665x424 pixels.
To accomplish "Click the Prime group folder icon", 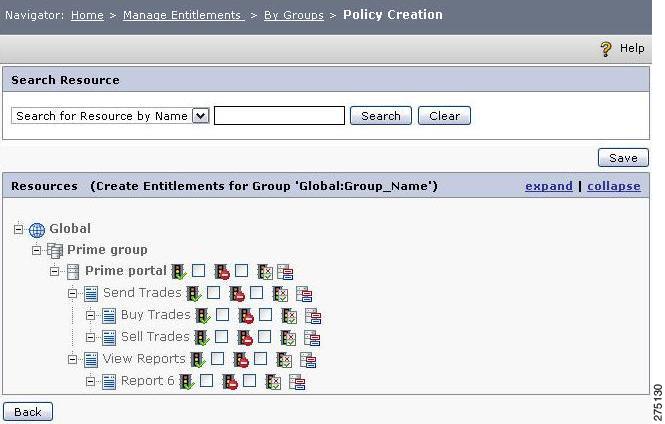I will [55, 251].
